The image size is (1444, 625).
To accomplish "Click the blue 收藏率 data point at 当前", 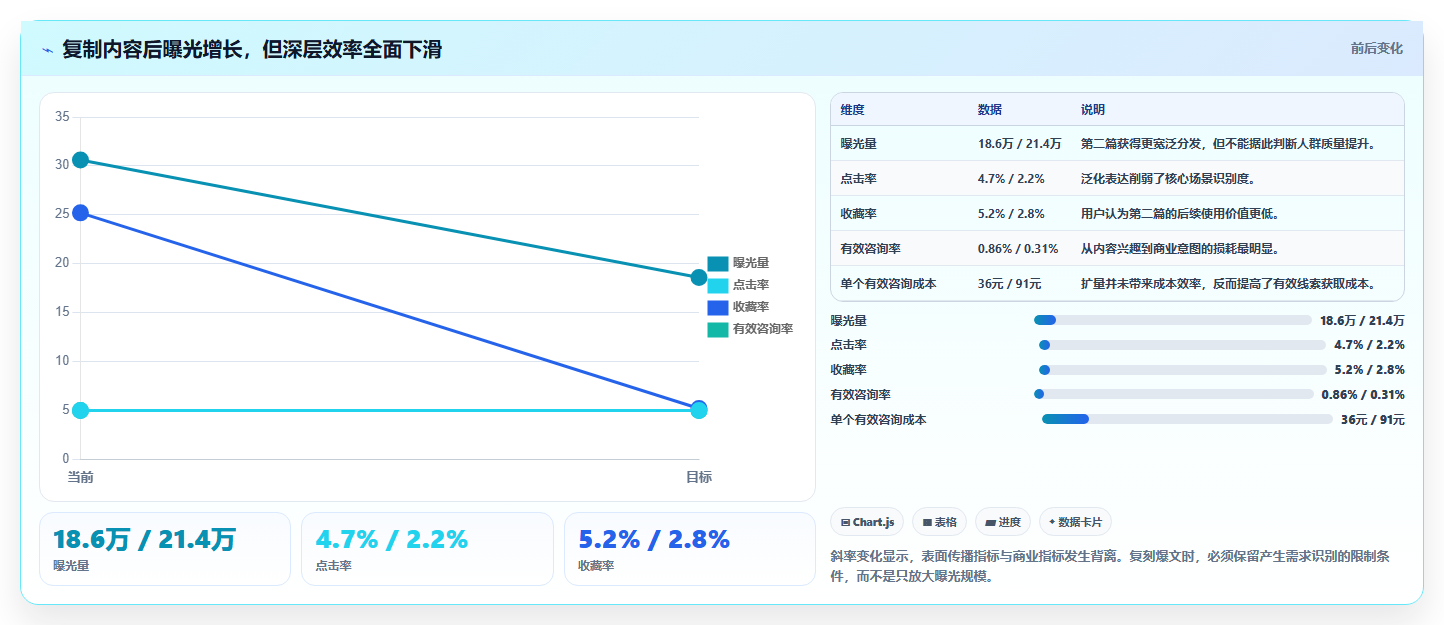I will click(80, 213).
